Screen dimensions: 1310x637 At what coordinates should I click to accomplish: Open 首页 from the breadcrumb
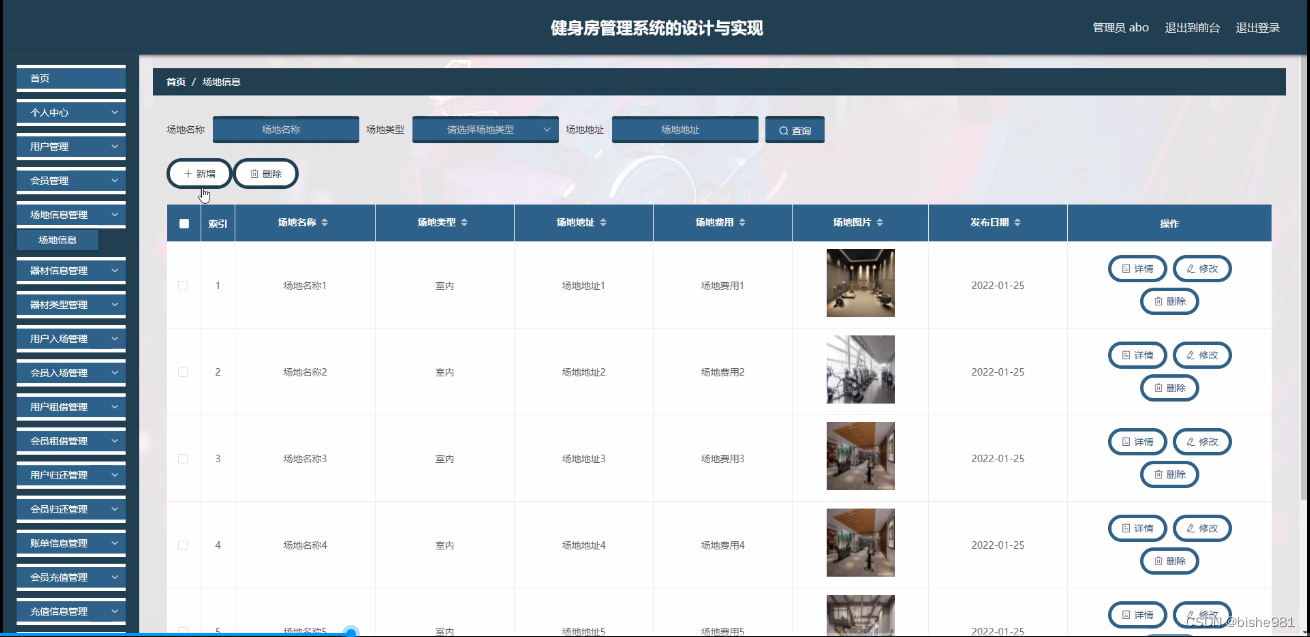(x=175, y=81)
